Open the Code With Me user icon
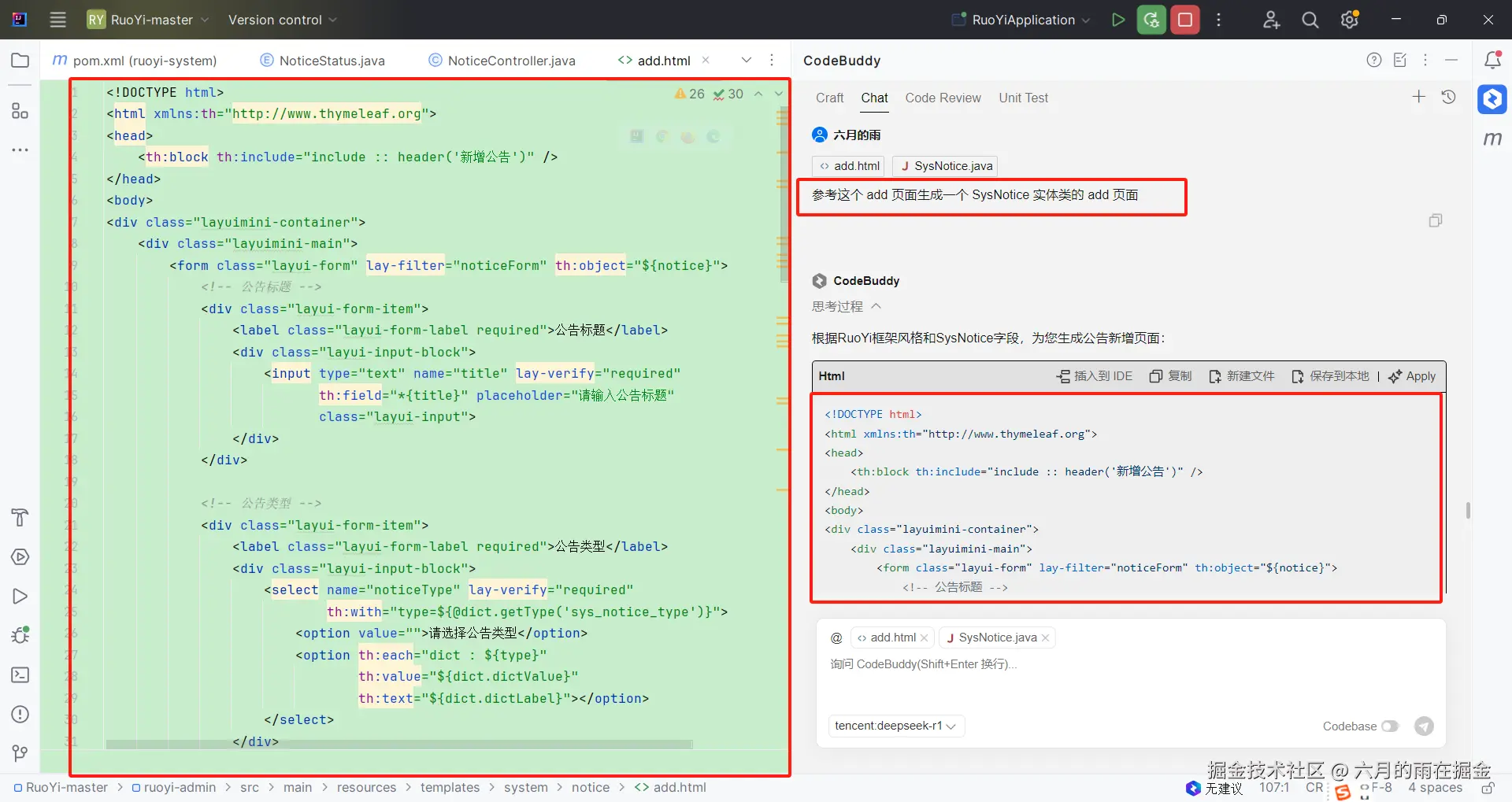The height and width of the screenshot is (802, 1512). click(x=1271, y=20)
